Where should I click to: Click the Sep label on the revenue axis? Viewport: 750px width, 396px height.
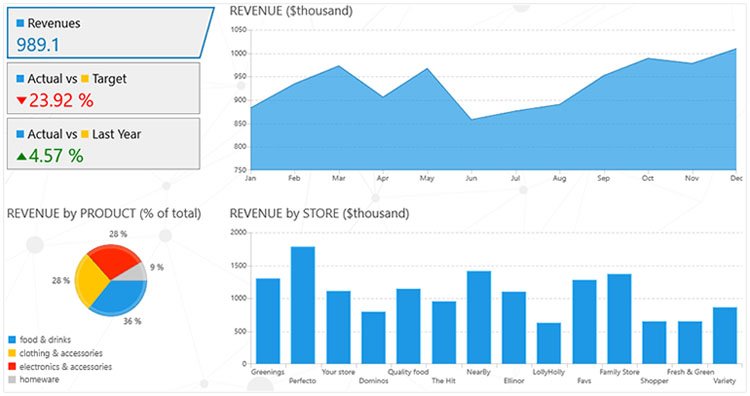pyautogui.click(x=604, y=178)
